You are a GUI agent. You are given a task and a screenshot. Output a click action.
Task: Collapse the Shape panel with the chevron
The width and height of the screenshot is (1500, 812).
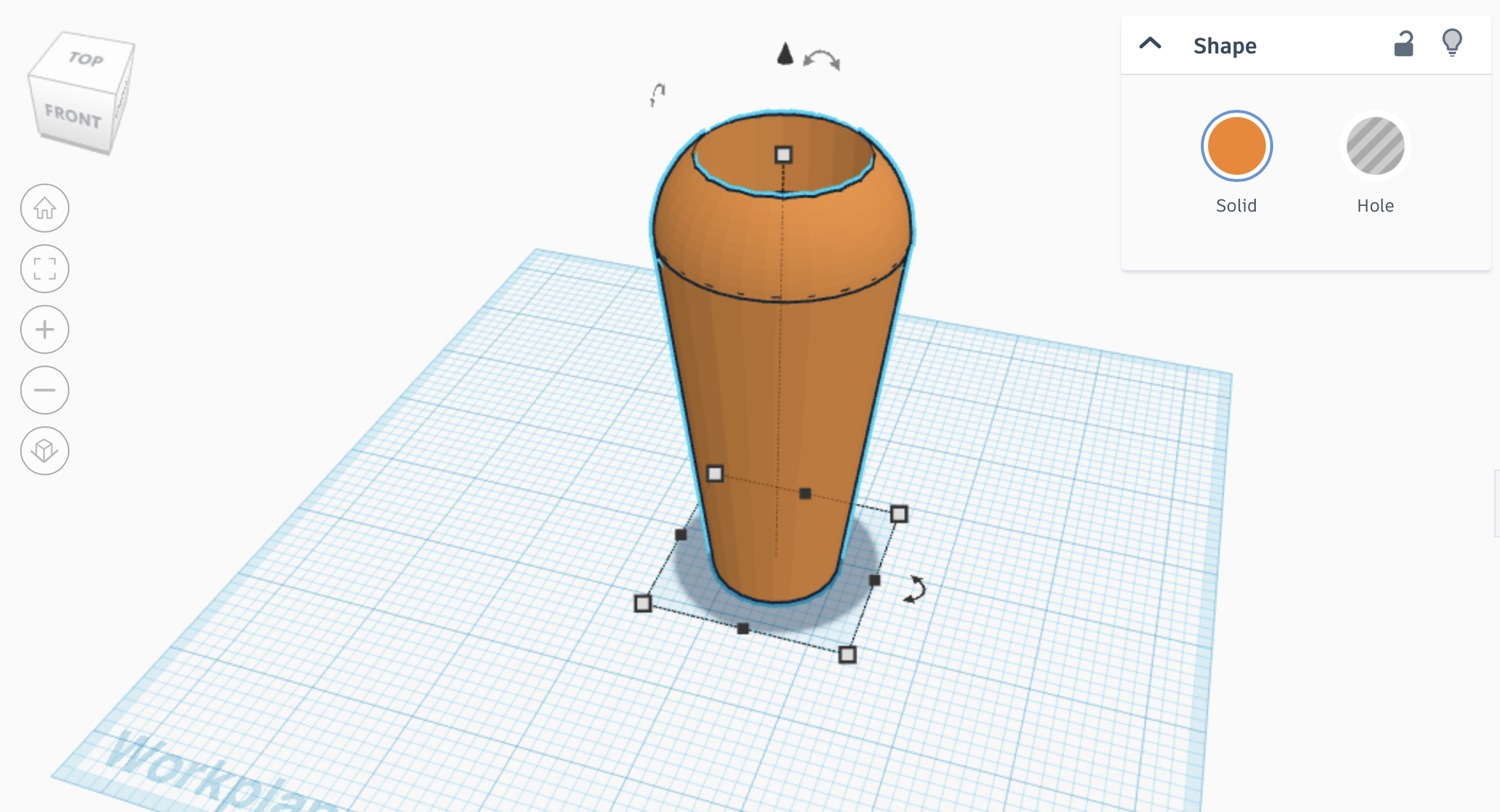[x=1149, y=44]
